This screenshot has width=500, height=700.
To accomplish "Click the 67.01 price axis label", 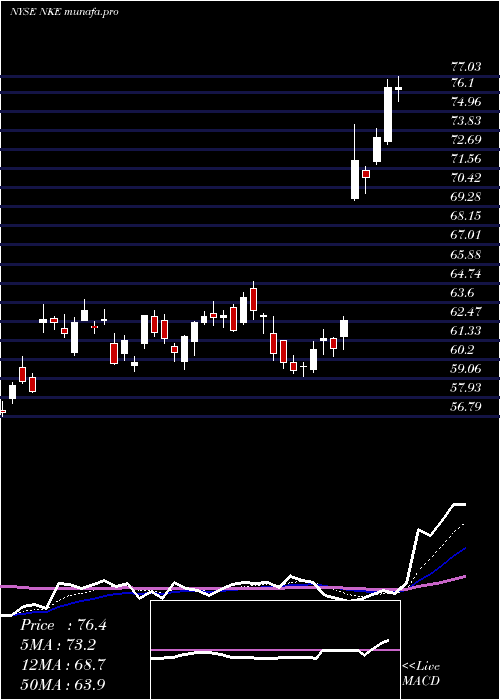I will (x=466, y=235).
